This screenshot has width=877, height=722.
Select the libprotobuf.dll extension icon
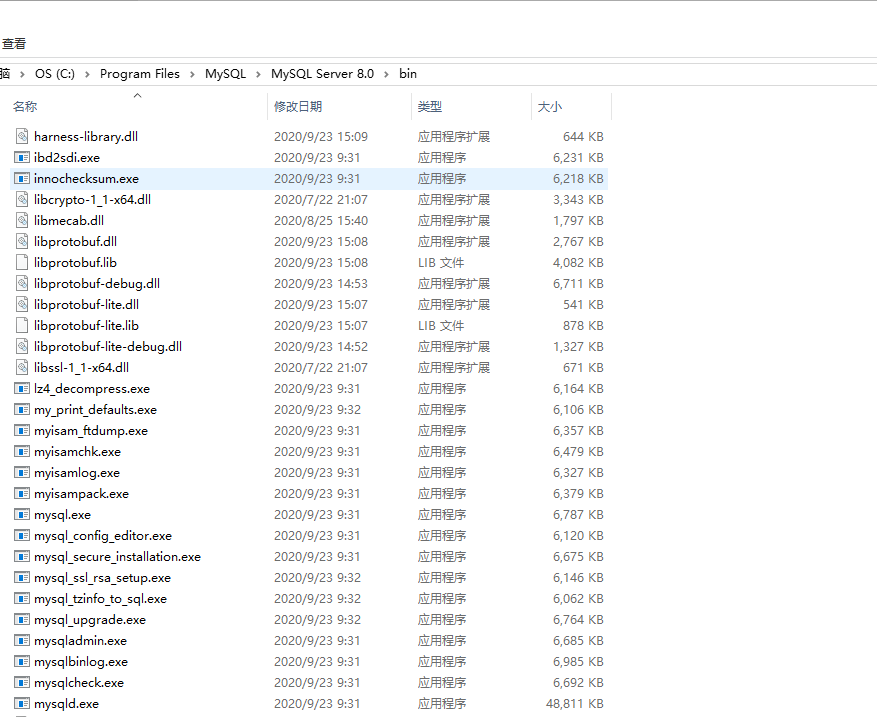22,241
